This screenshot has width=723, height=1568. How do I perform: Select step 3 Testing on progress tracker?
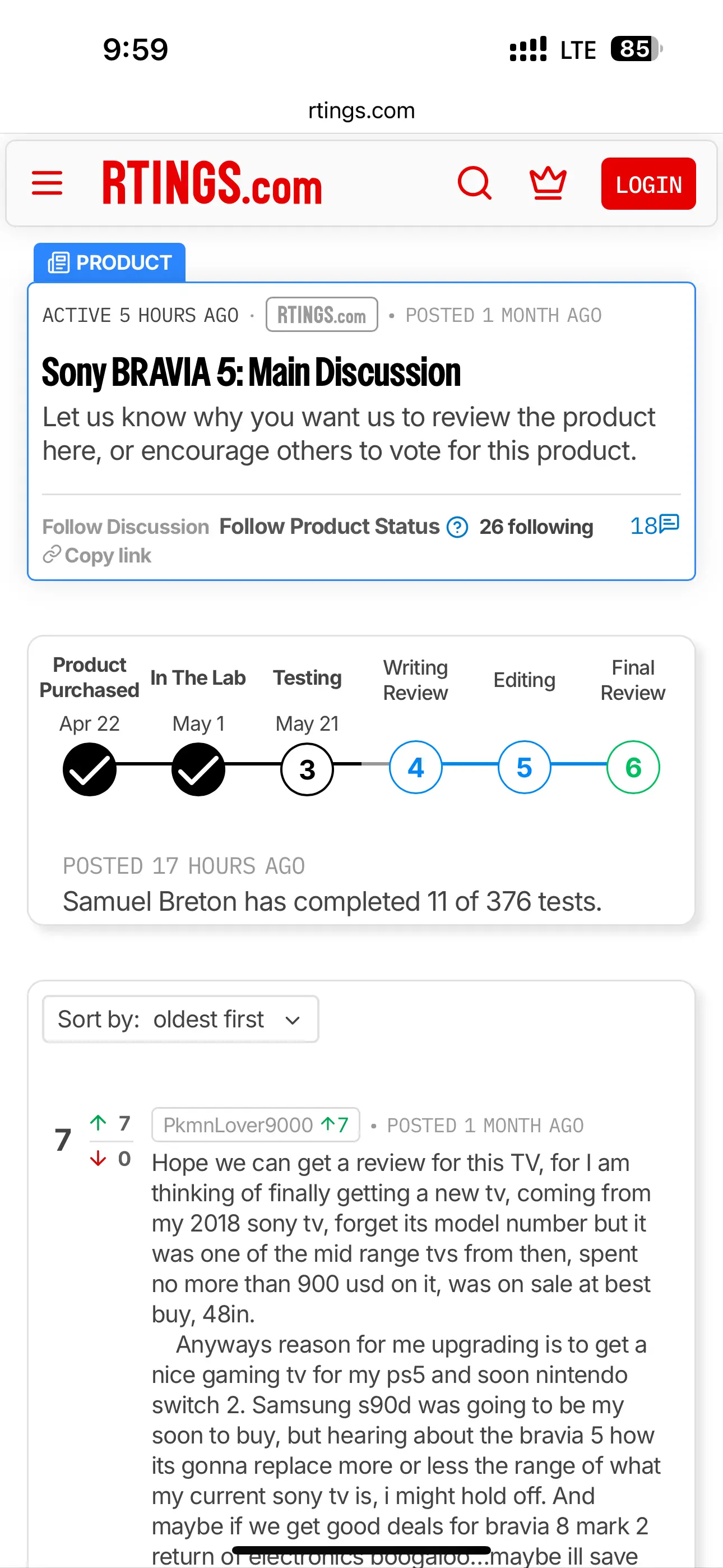tap(307, 769)
